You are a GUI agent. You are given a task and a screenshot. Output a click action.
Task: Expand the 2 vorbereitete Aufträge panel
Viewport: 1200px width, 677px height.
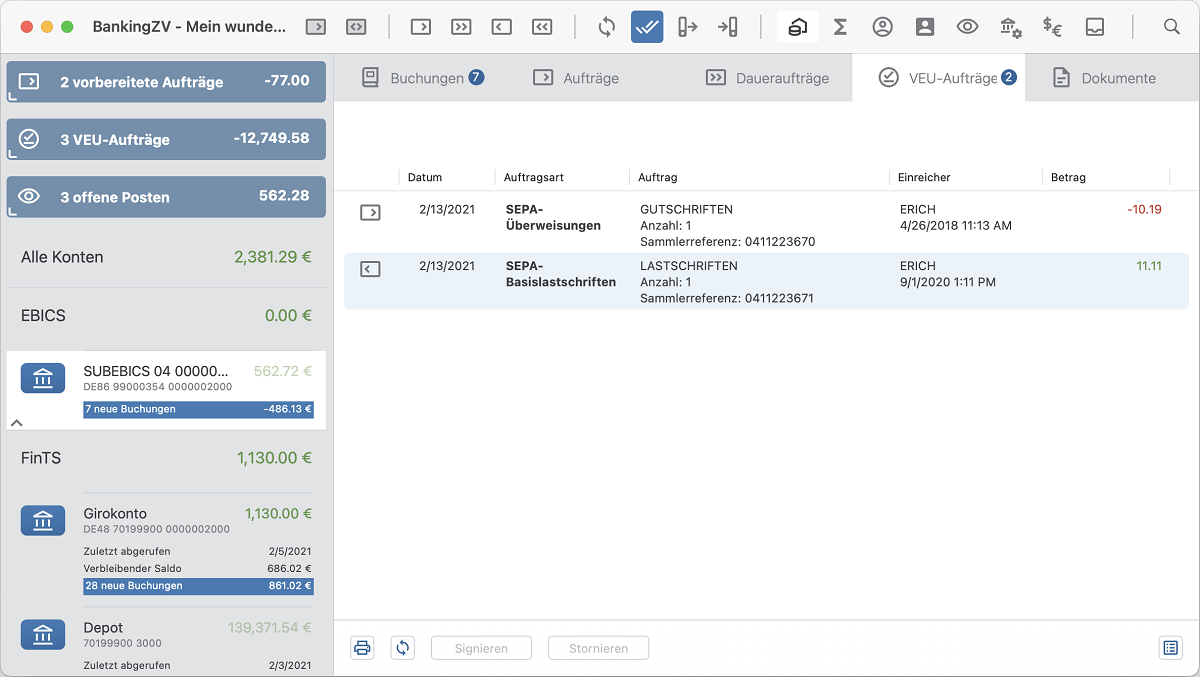[166, 82]
